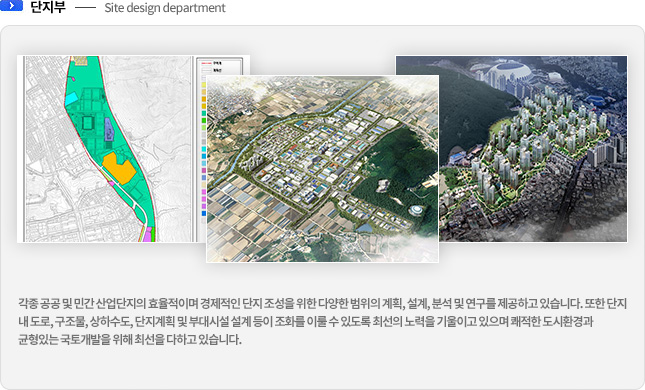Viewport: 645px width, 390px height.
Task: Click the red boundary line legend entry
Action: [x=212, y=63]
